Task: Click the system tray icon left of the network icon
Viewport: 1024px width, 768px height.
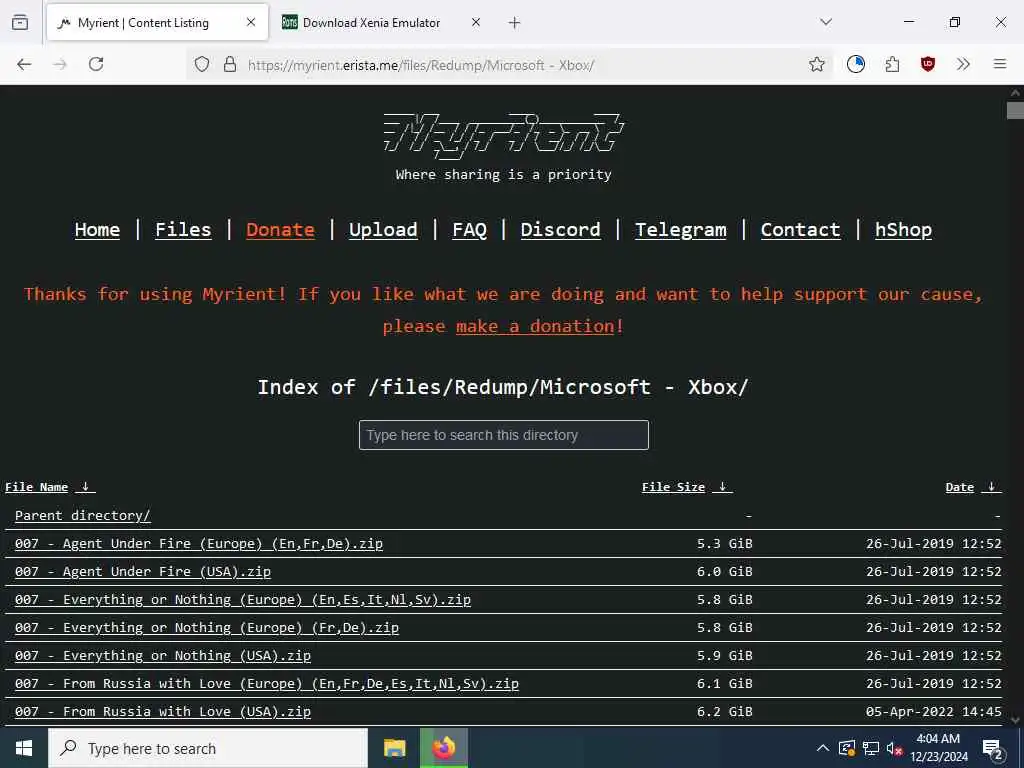Action: point(847,748)
